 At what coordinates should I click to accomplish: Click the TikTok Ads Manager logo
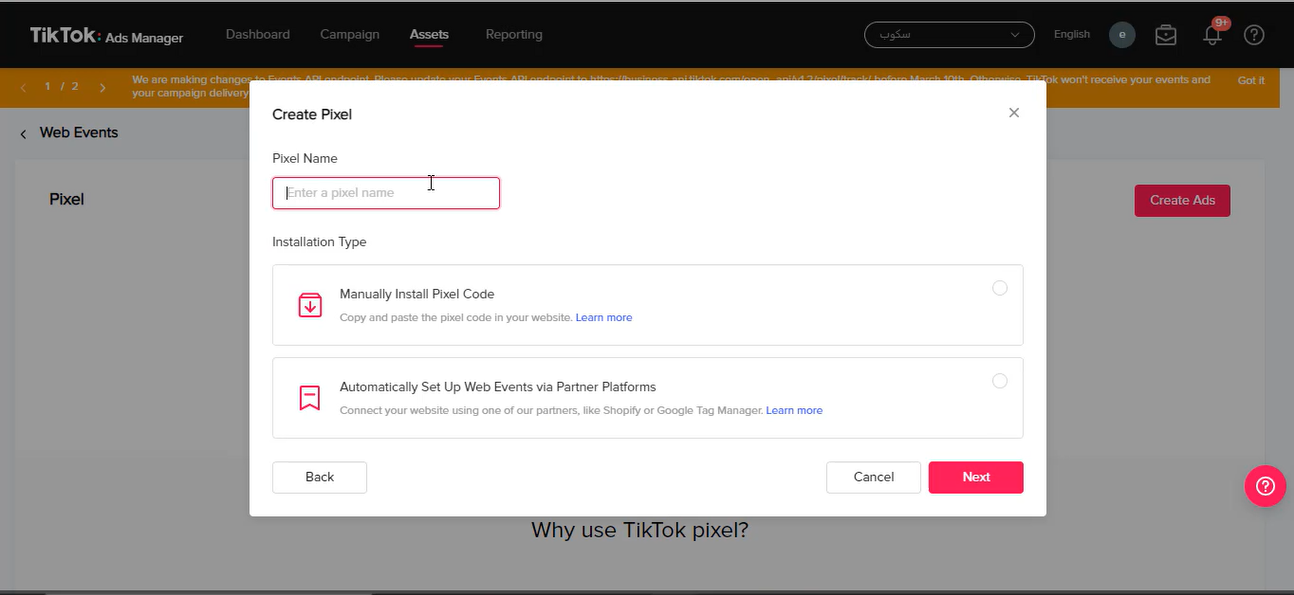point(106,36)
